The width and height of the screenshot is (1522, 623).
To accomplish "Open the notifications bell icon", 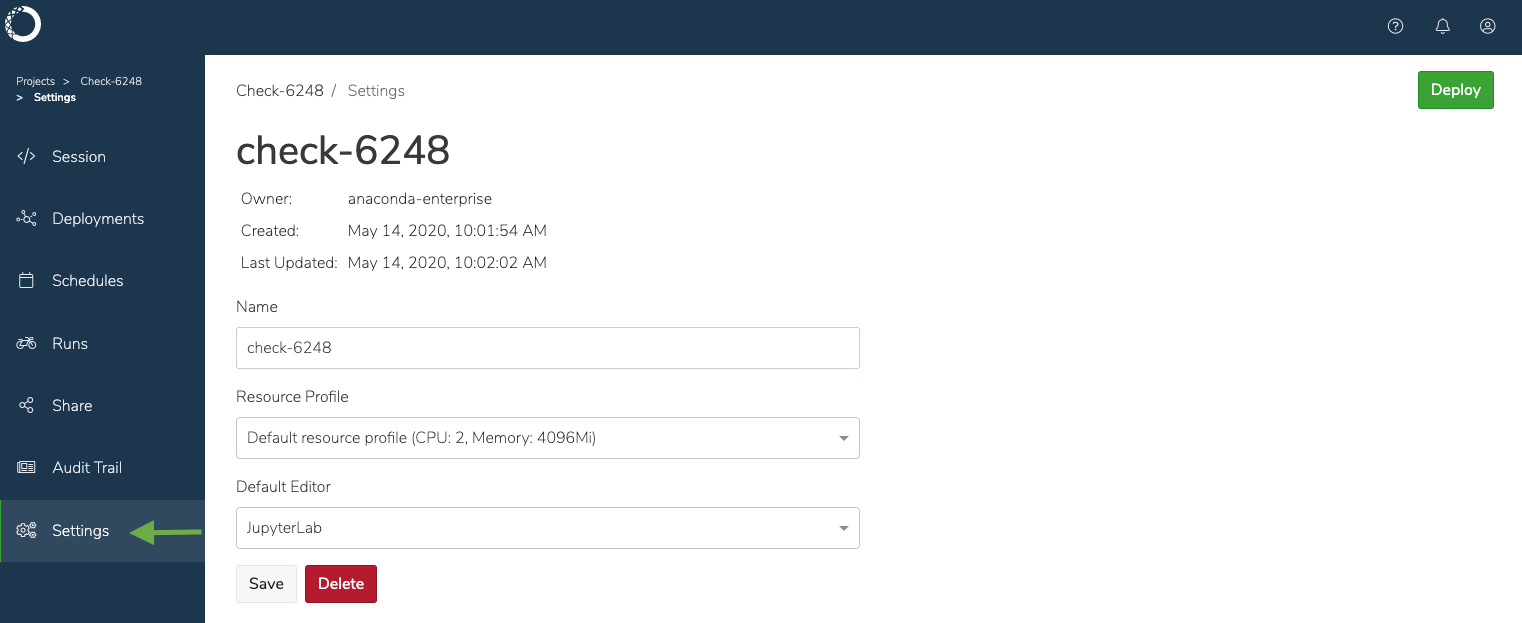I will click(x=1442, y=26).
